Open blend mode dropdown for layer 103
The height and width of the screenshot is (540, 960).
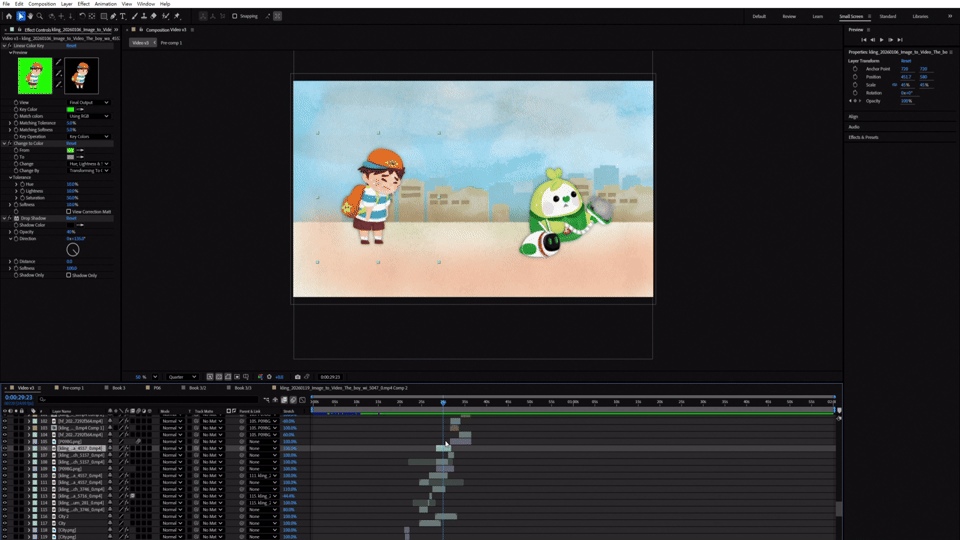[x=172, y=428]
